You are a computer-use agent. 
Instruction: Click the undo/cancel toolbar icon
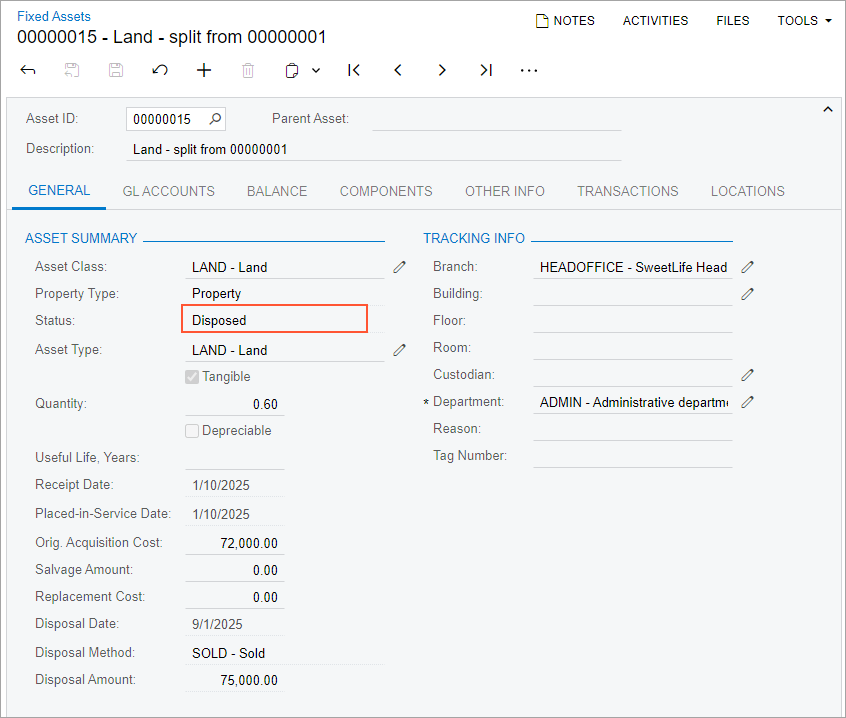pyautogui.click(x=160, y=70)
